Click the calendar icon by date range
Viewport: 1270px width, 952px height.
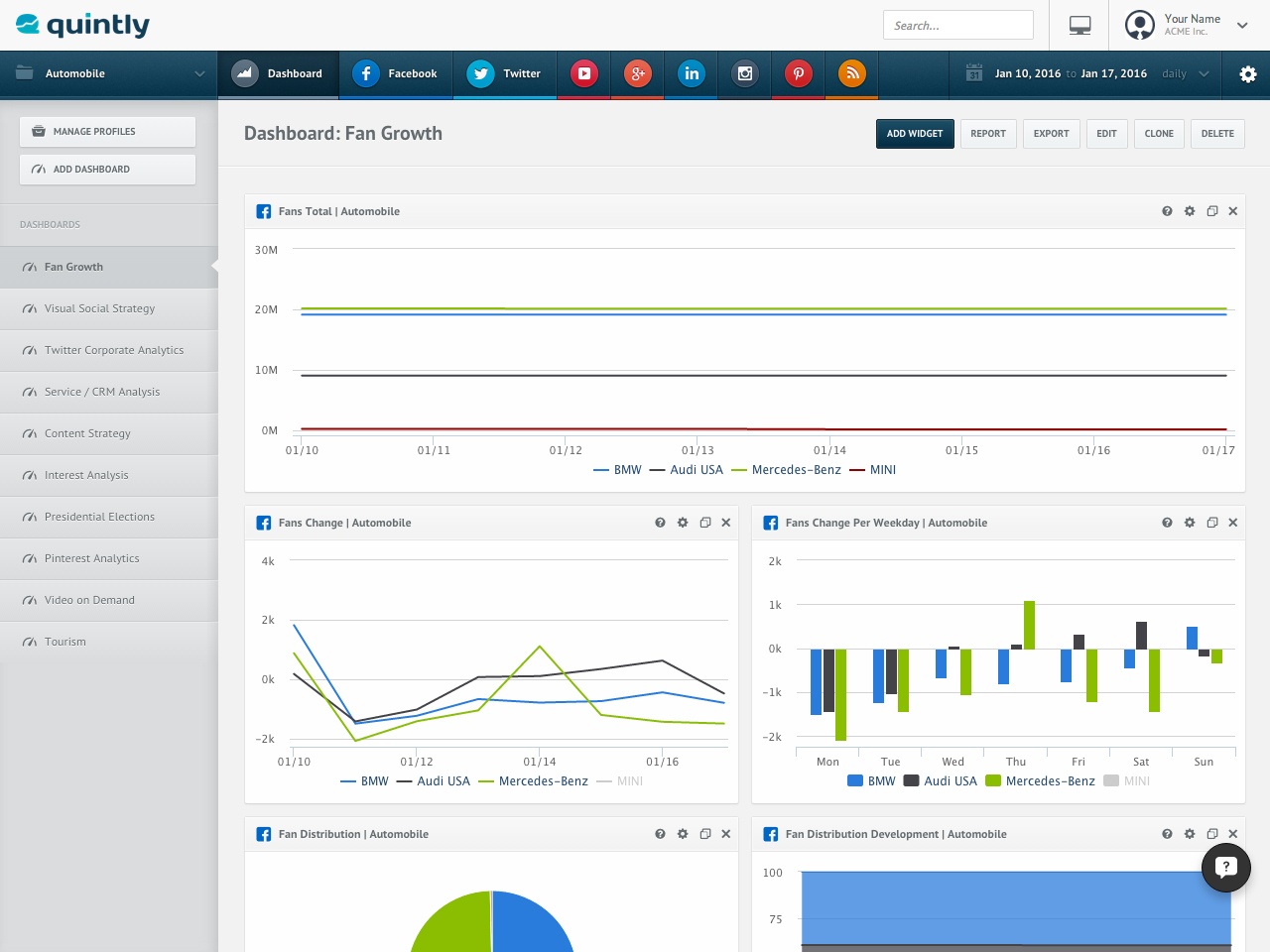pos(974,73)
